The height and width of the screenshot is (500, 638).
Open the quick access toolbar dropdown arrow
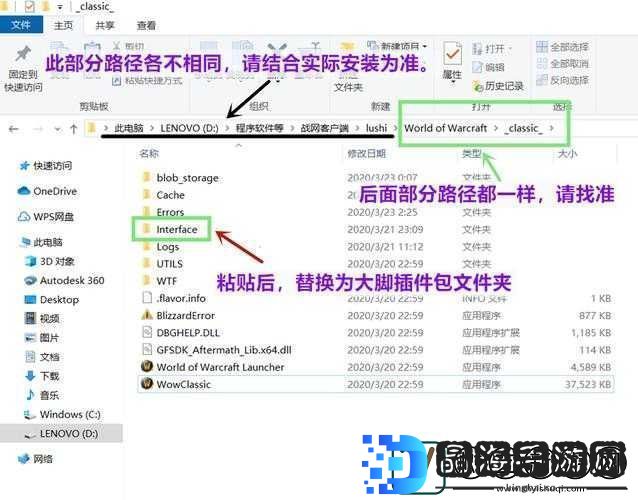coord(60,7)
